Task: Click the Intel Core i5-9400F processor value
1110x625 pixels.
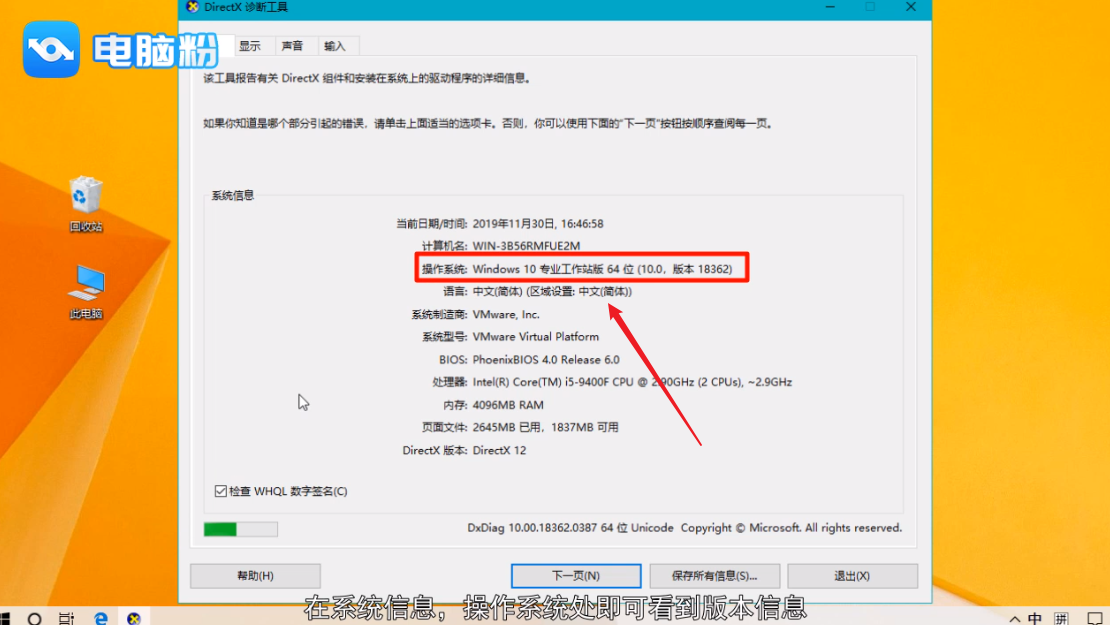Action: pos(632,382)
